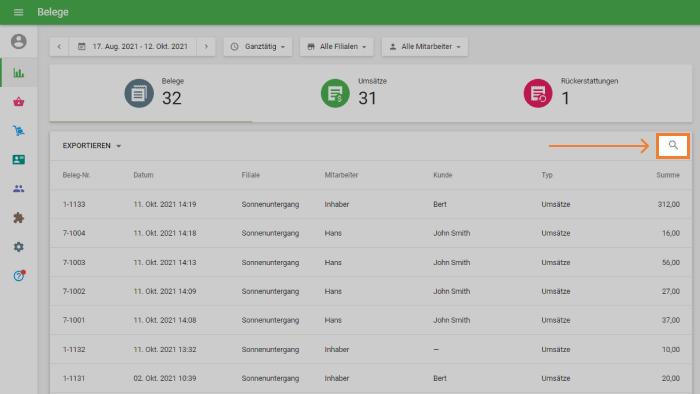
Task: Expand the Alle Mitarbeiter dropdown
Action: 425,46
